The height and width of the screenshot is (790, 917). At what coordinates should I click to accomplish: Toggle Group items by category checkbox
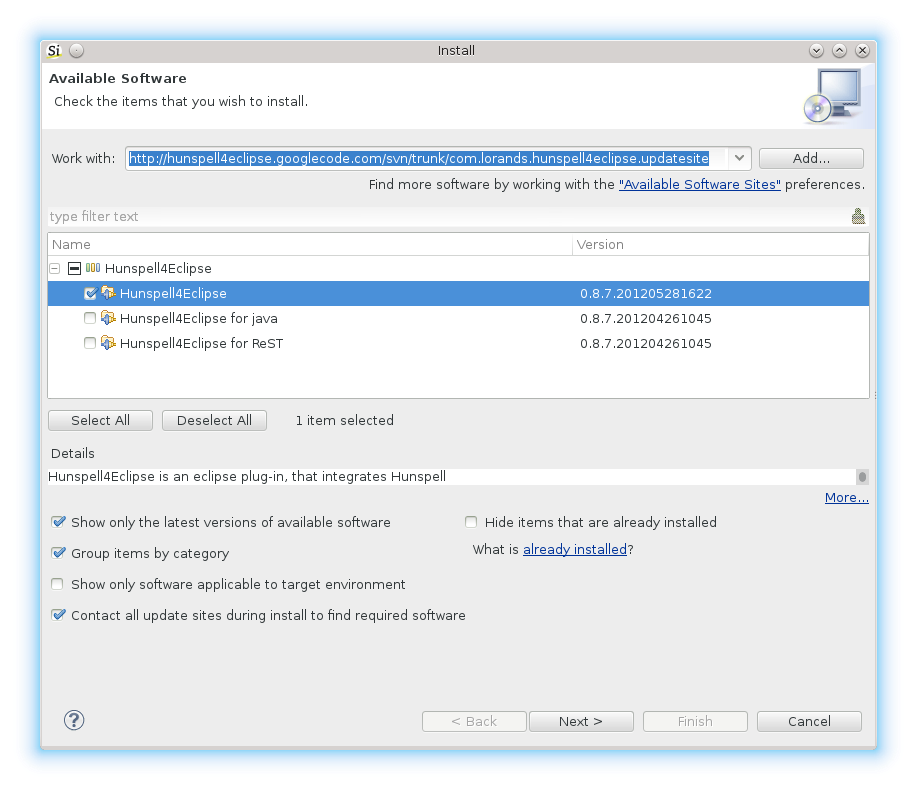coord(58,553)
